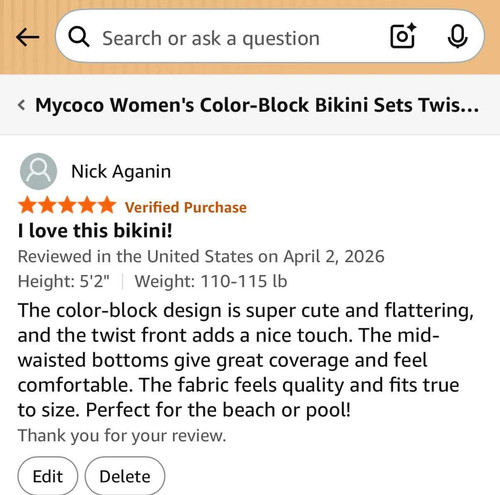Screen dimensions: 500x495
Task: Click the reviewer's gray profile avatar
Action: coord(38,171)
